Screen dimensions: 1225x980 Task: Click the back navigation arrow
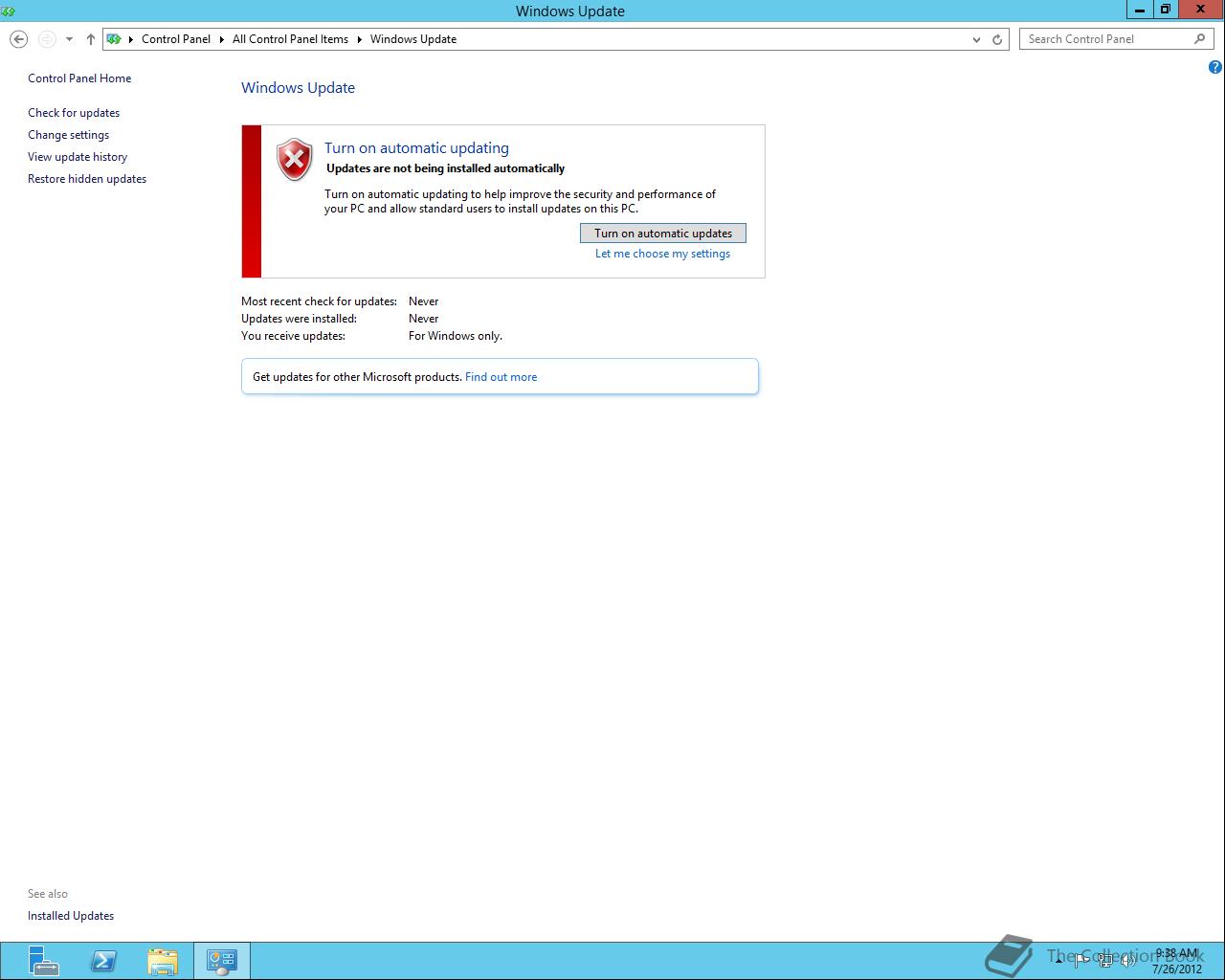[18, 39]
